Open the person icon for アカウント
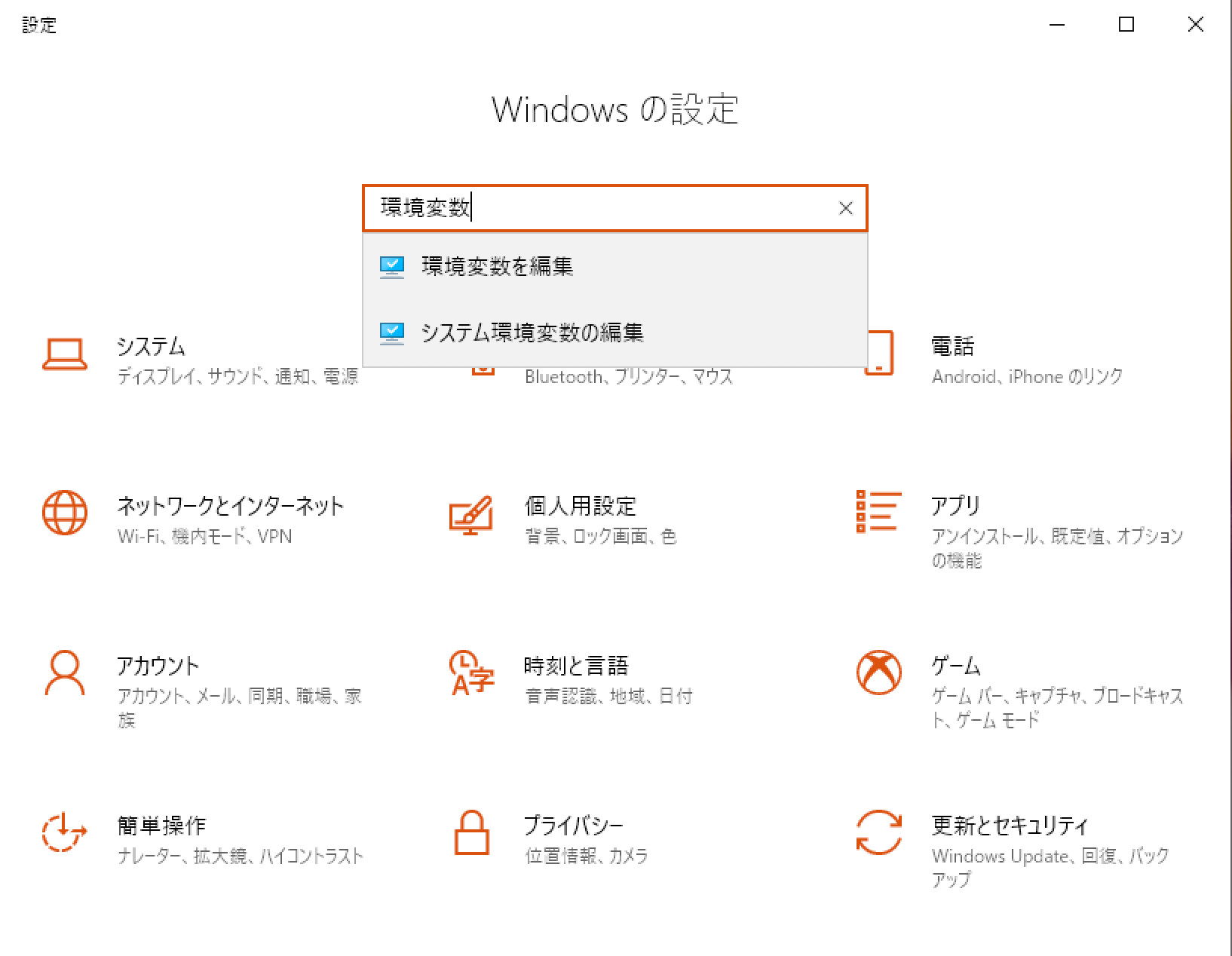This screenshot has height=956, width=1232. point(65,673)
